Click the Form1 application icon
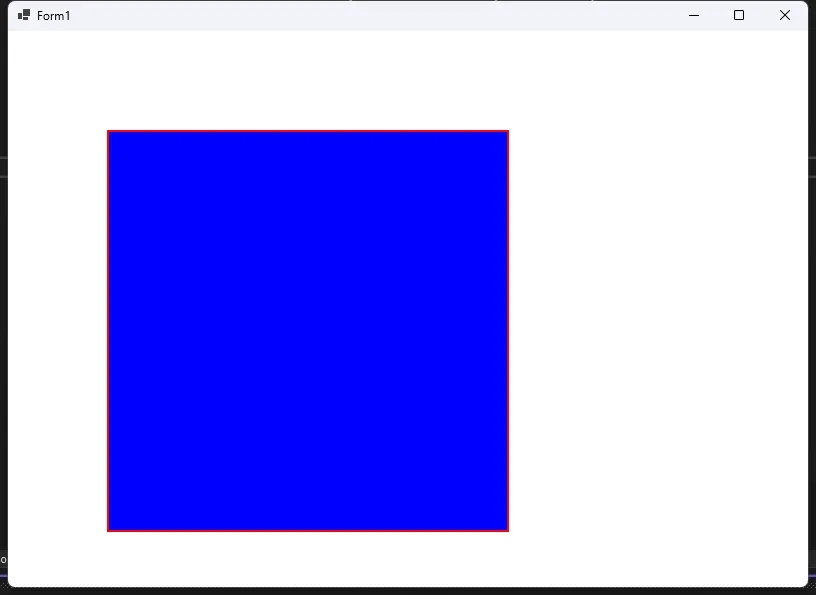 22,15
